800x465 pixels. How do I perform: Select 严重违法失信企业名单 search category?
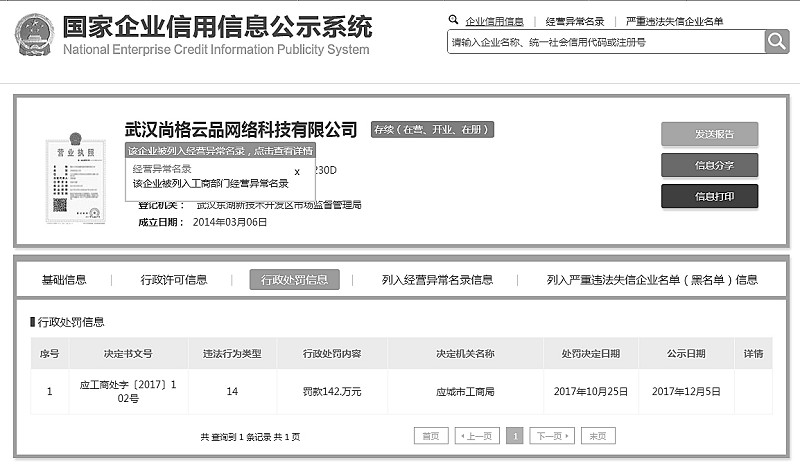pyautogui.click(x=674, y=21)
